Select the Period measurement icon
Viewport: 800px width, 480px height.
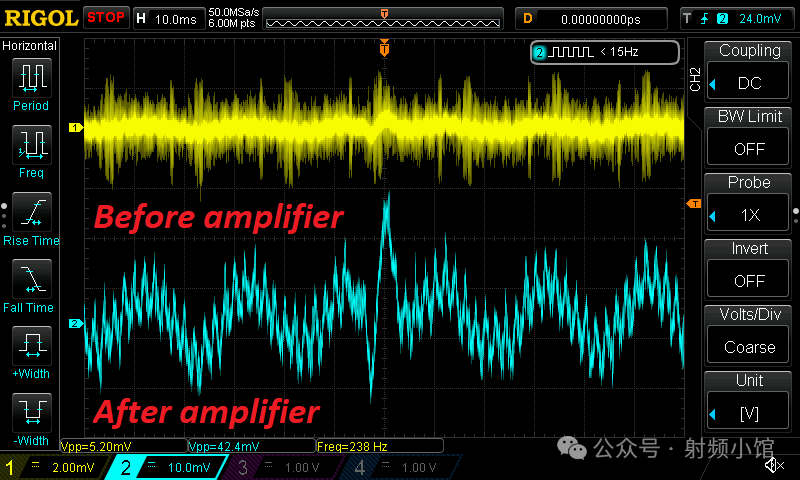click(31, 78)
